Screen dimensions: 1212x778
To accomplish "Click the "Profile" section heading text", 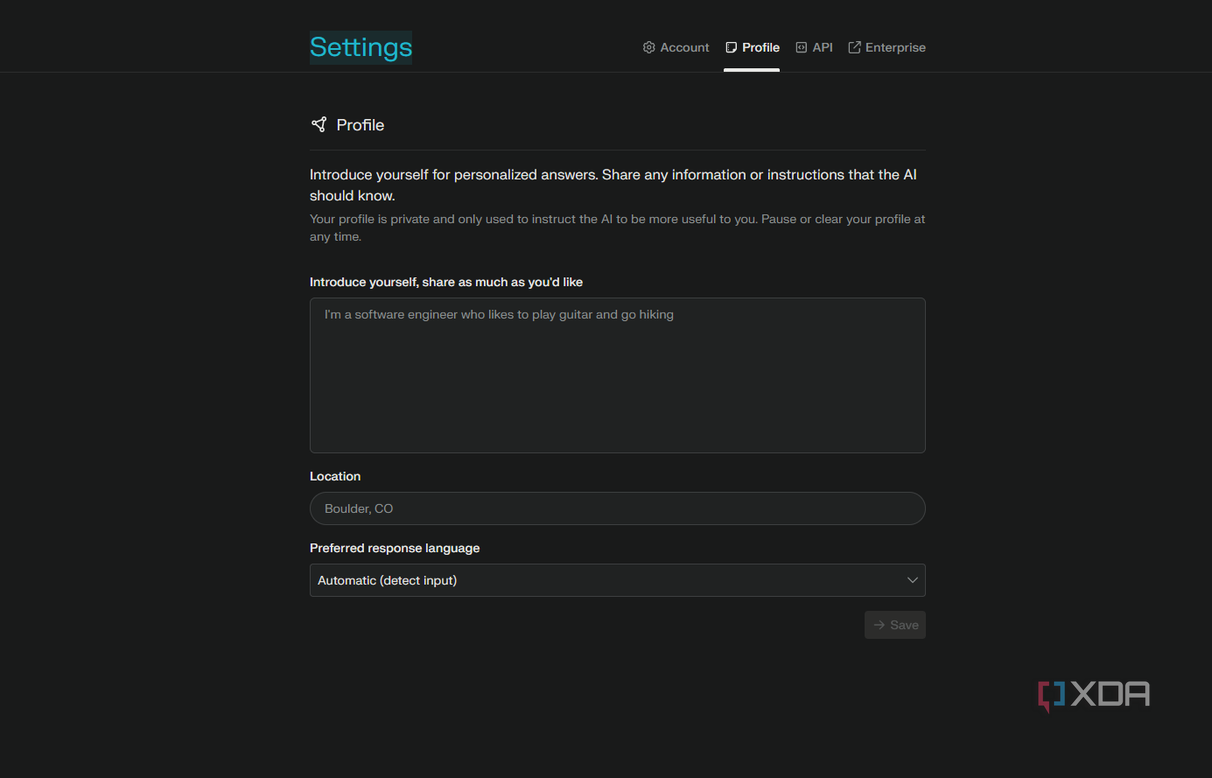I will (x=360, y=125).
